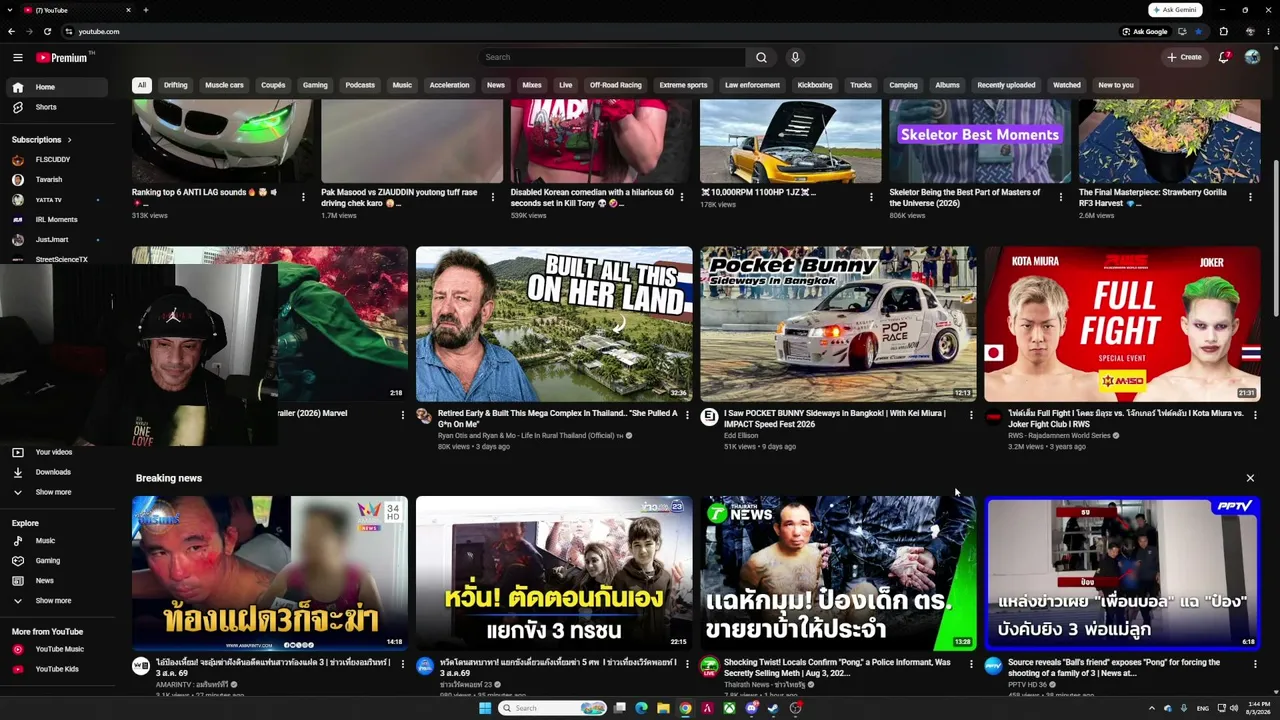Show hidden icons in system tray

[x=1151, y=708]
